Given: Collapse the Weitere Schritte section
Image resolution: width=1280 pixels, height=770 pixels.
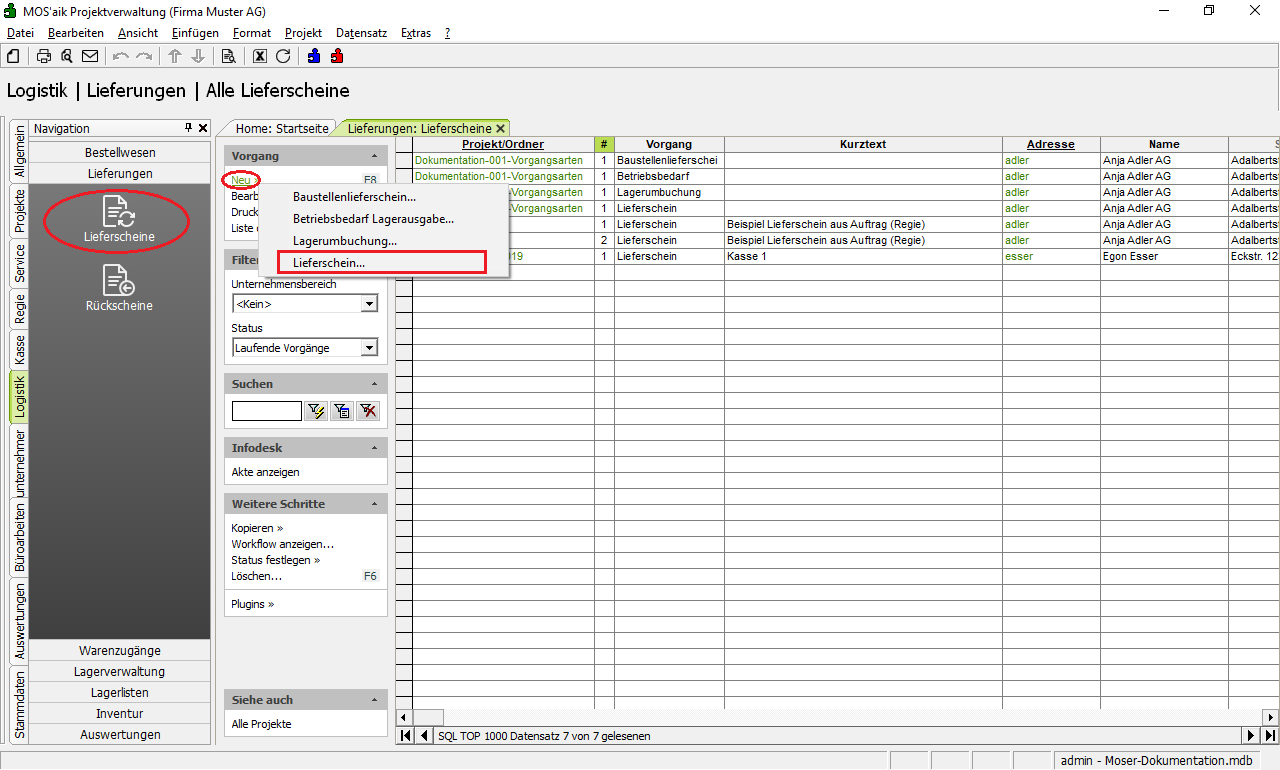Looking at the screenshot, I should (x=375, y=504).
